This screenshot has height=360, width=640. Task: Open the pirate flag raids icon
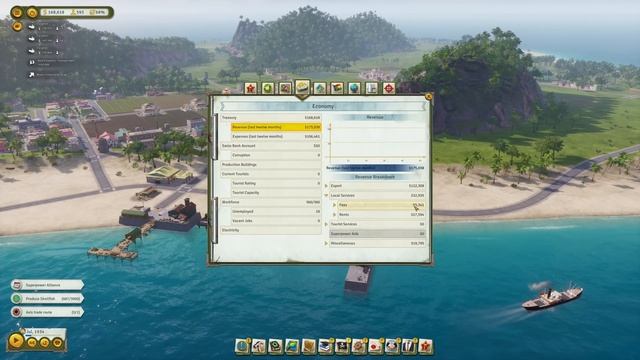tap(342, 346)
